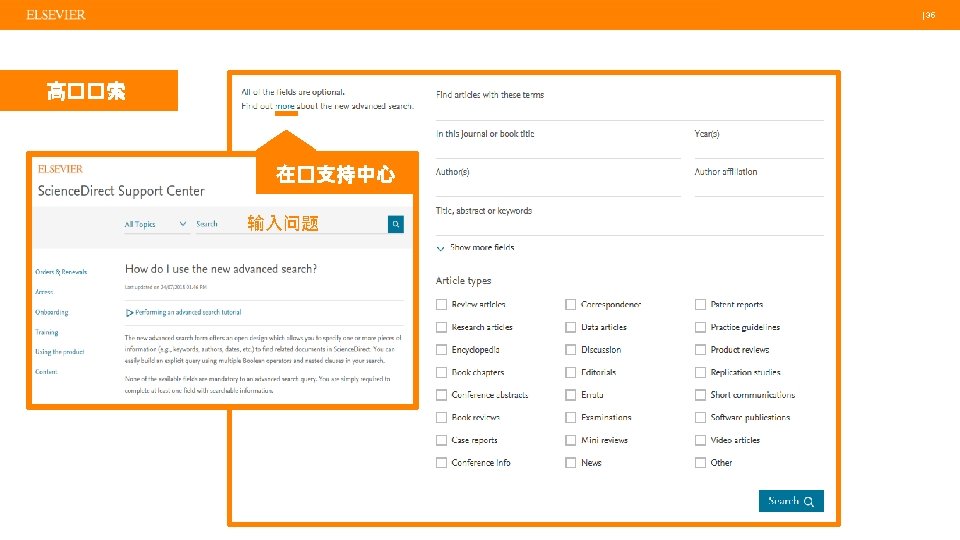
Task: Go to the Onboarding sidebar link
Action: coord(52,312)
